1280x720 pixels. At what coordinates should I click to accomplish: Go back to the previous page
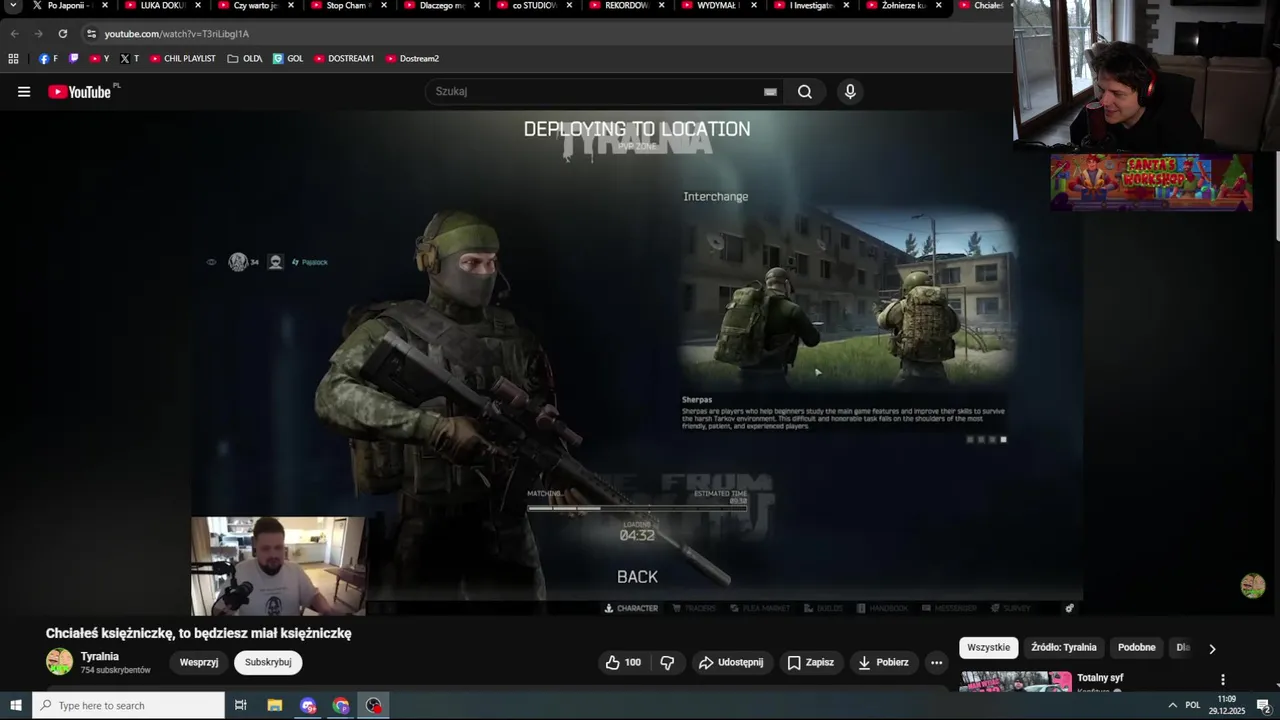(x=14, y=34)
